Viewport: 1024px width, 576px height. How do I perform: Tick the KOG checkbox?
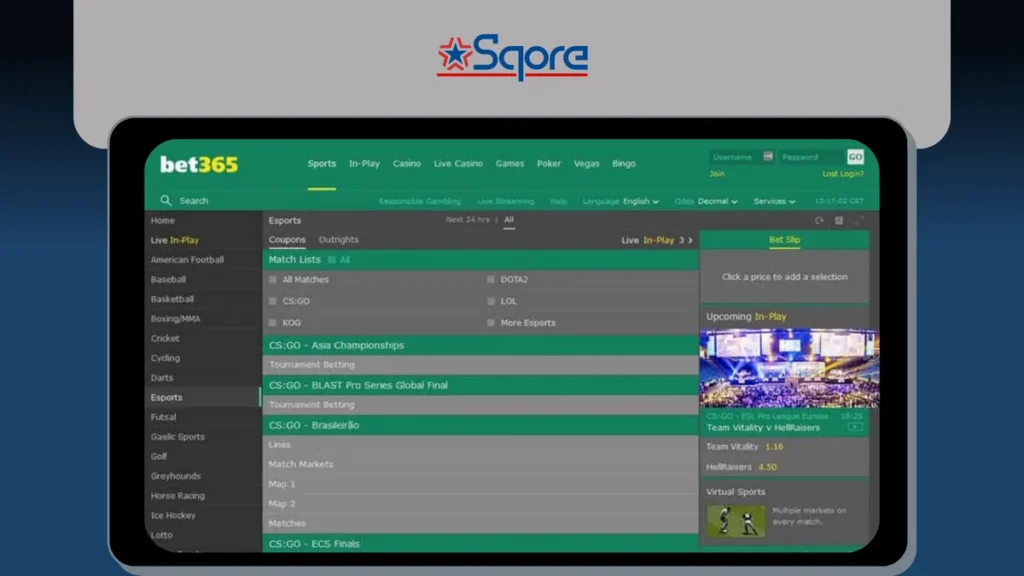(273, 323)
